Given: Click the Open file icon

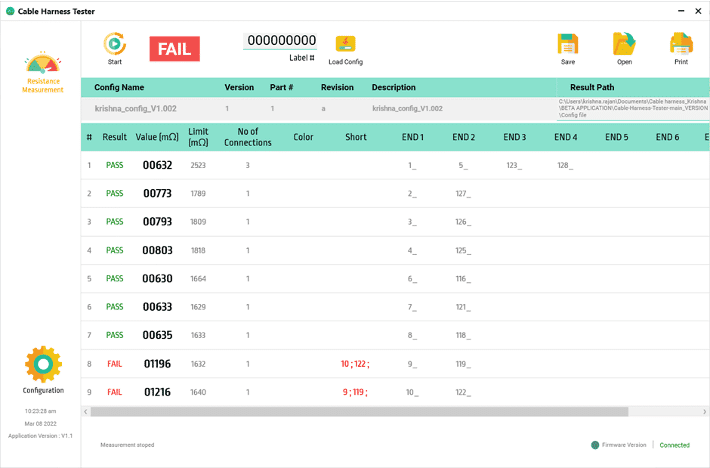Looking at the screenshot, I should (x=624, y=44).
